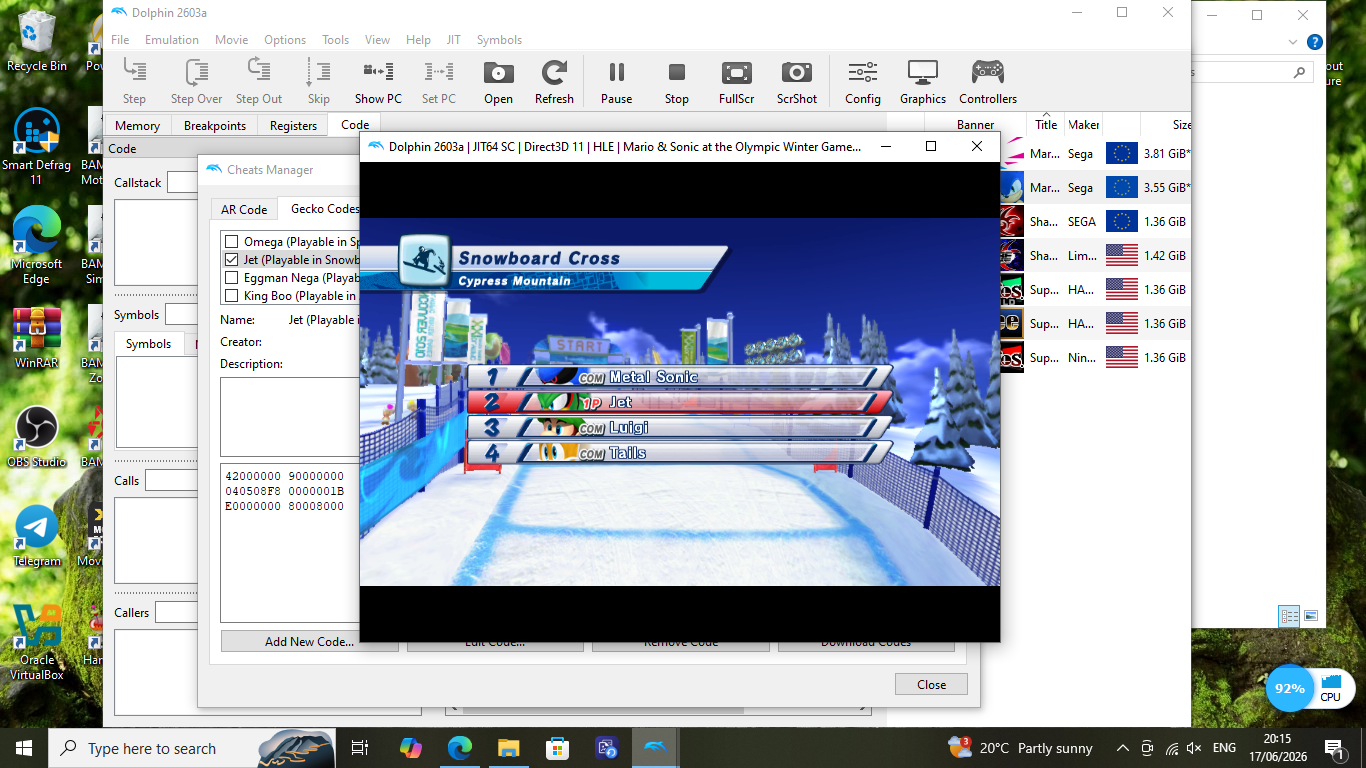Viewport: 1366px width, 768px height.
Task: Click the Windows Start button
Action: pyautogui.click(x=24, y=748)
